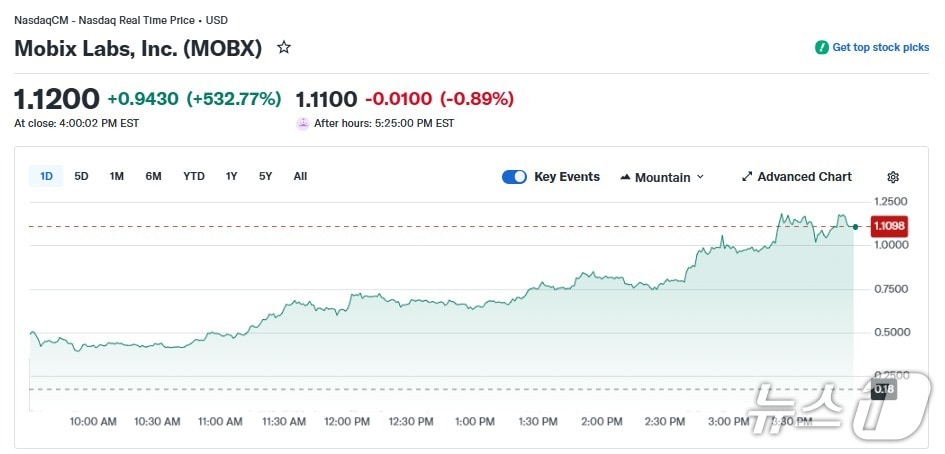
Task: Click the After hours moon icon
Action: (x=303, y=124)
